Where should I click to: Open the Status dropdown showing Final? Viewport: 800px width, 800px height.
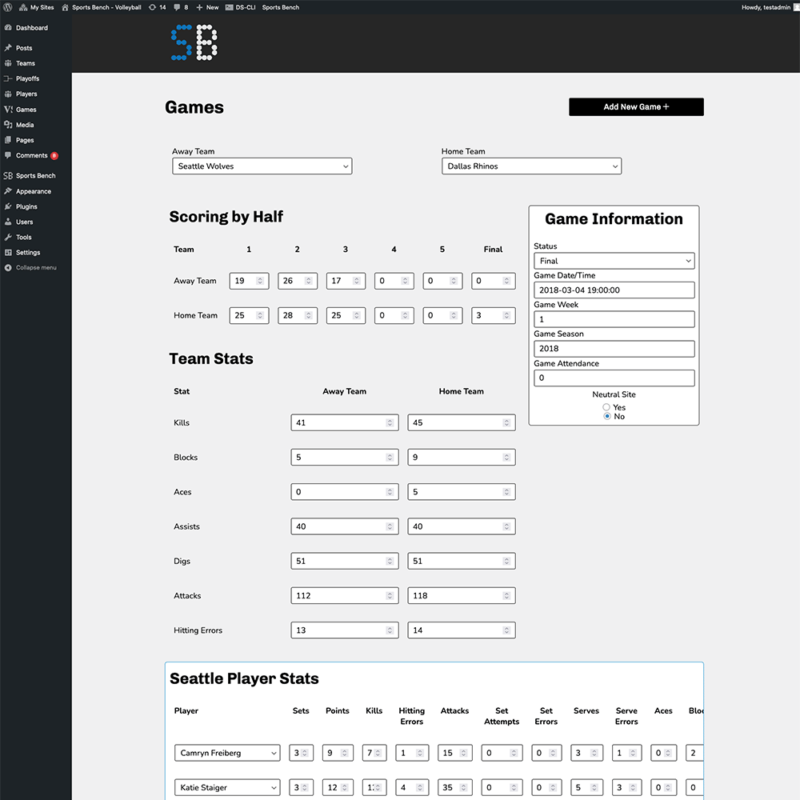(x=614, y=261)
